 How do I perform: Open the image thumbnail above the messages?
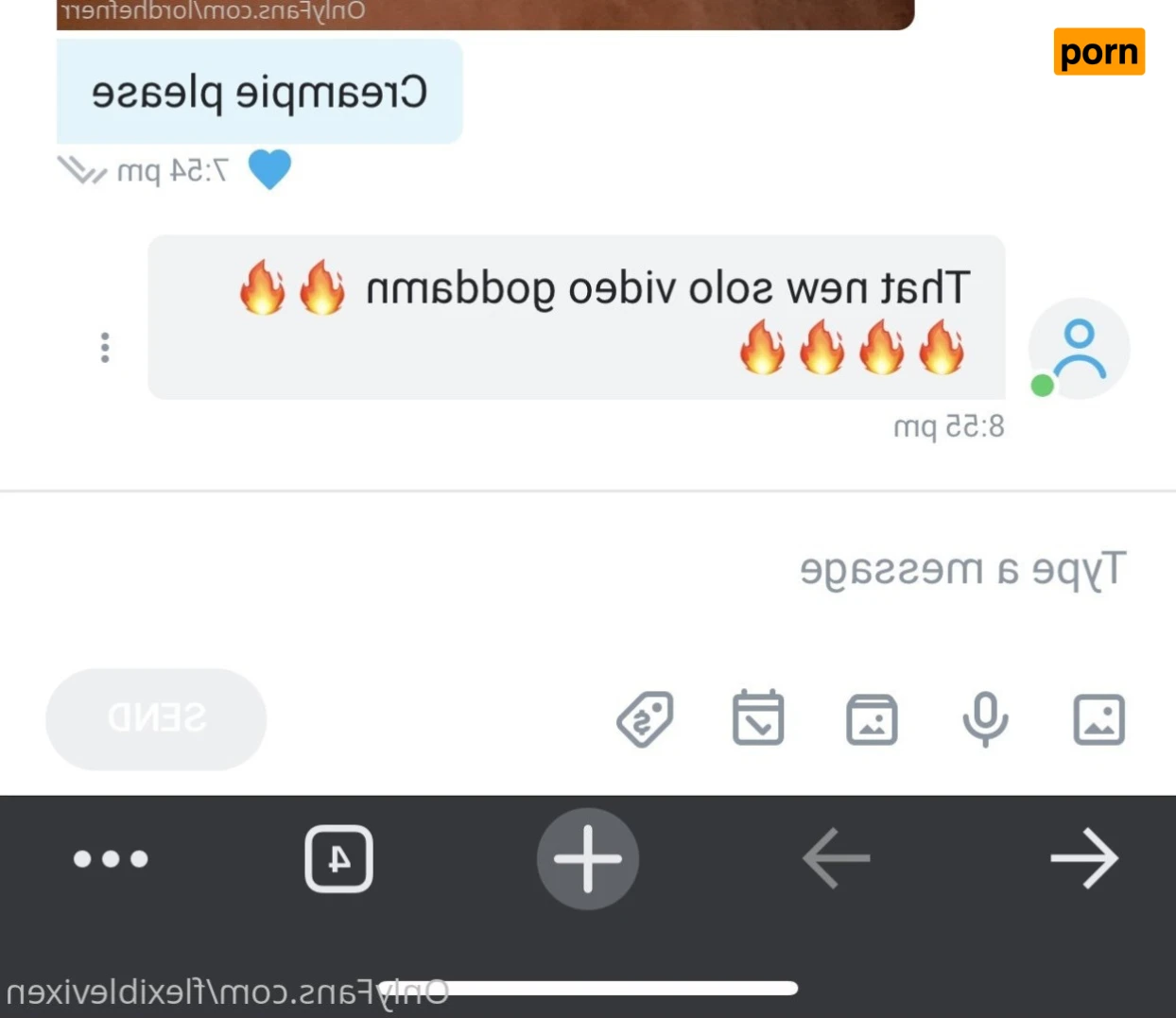(485, 14)
